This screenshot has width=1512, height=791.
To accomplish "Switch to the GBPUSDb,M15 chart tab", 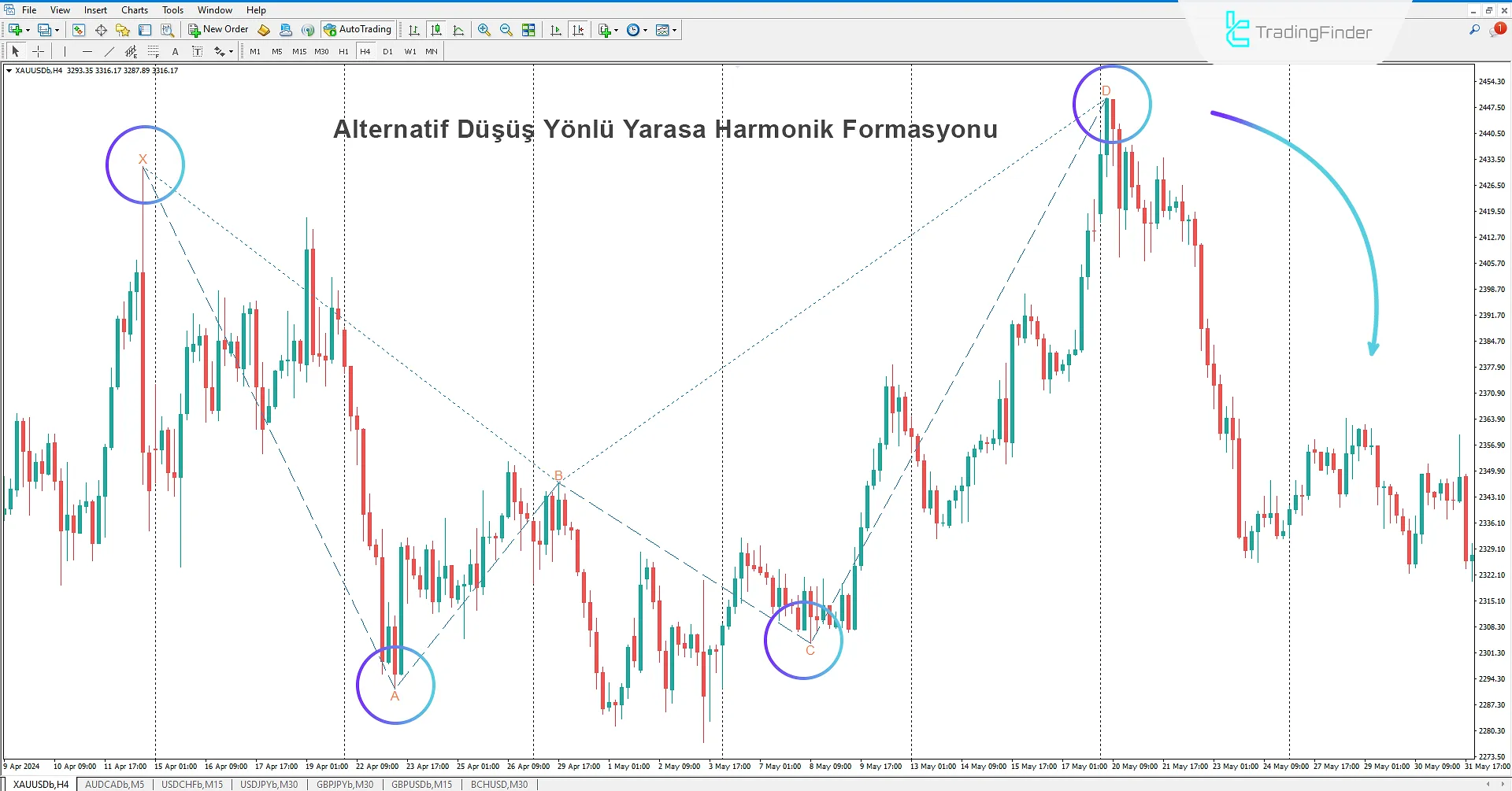I will point(421,784).
